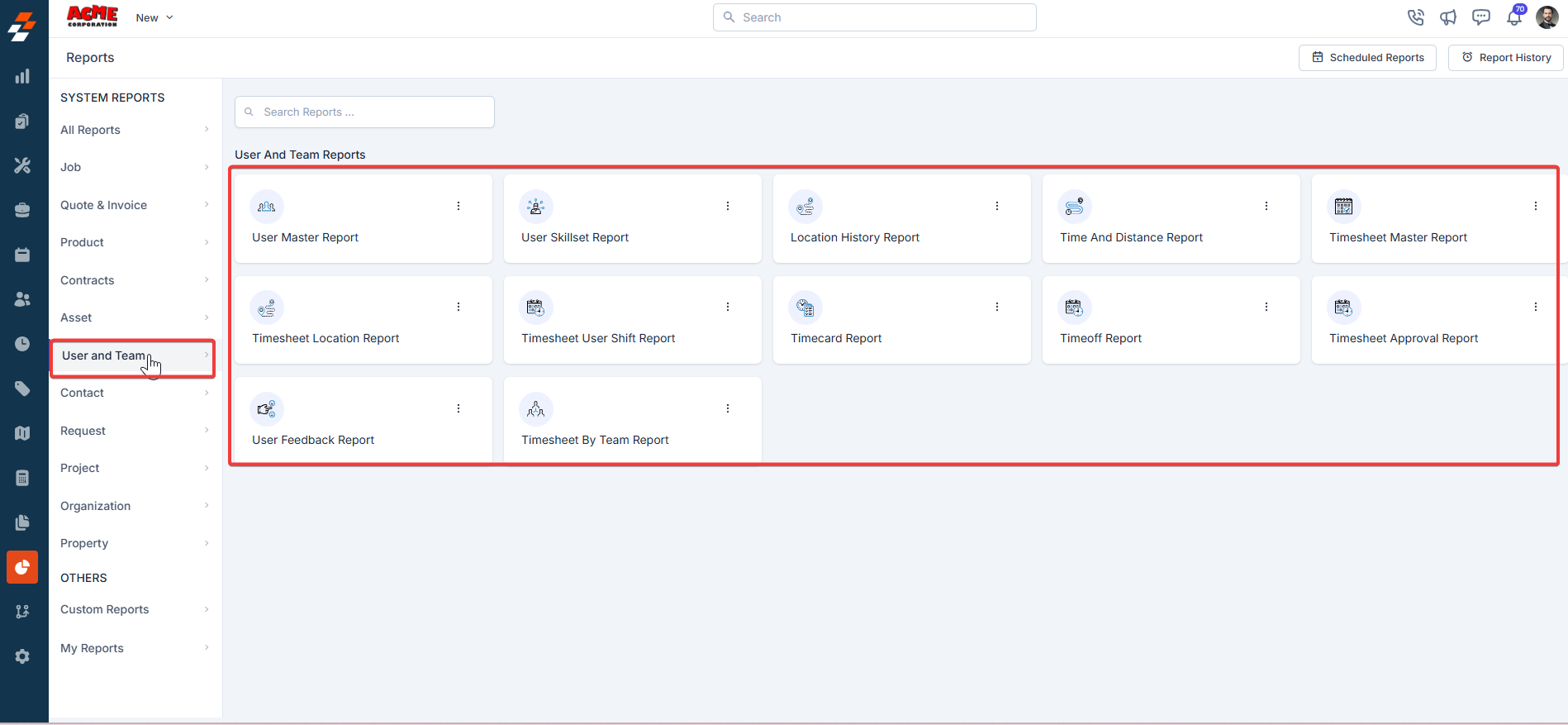Open the documents copy sidebar icon
This screenshot has width=1568, height=725.
click(22, 522)
